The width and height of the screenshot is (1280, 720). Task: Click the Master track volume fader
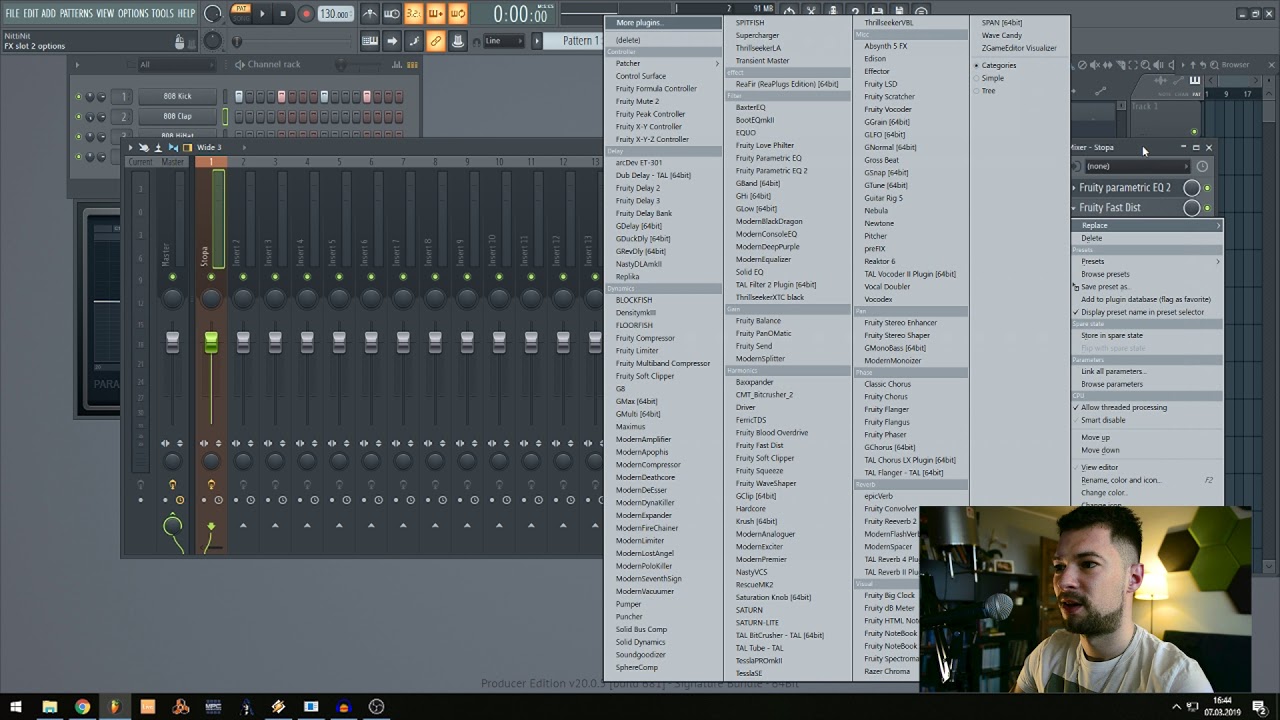(x=173, y=342)
